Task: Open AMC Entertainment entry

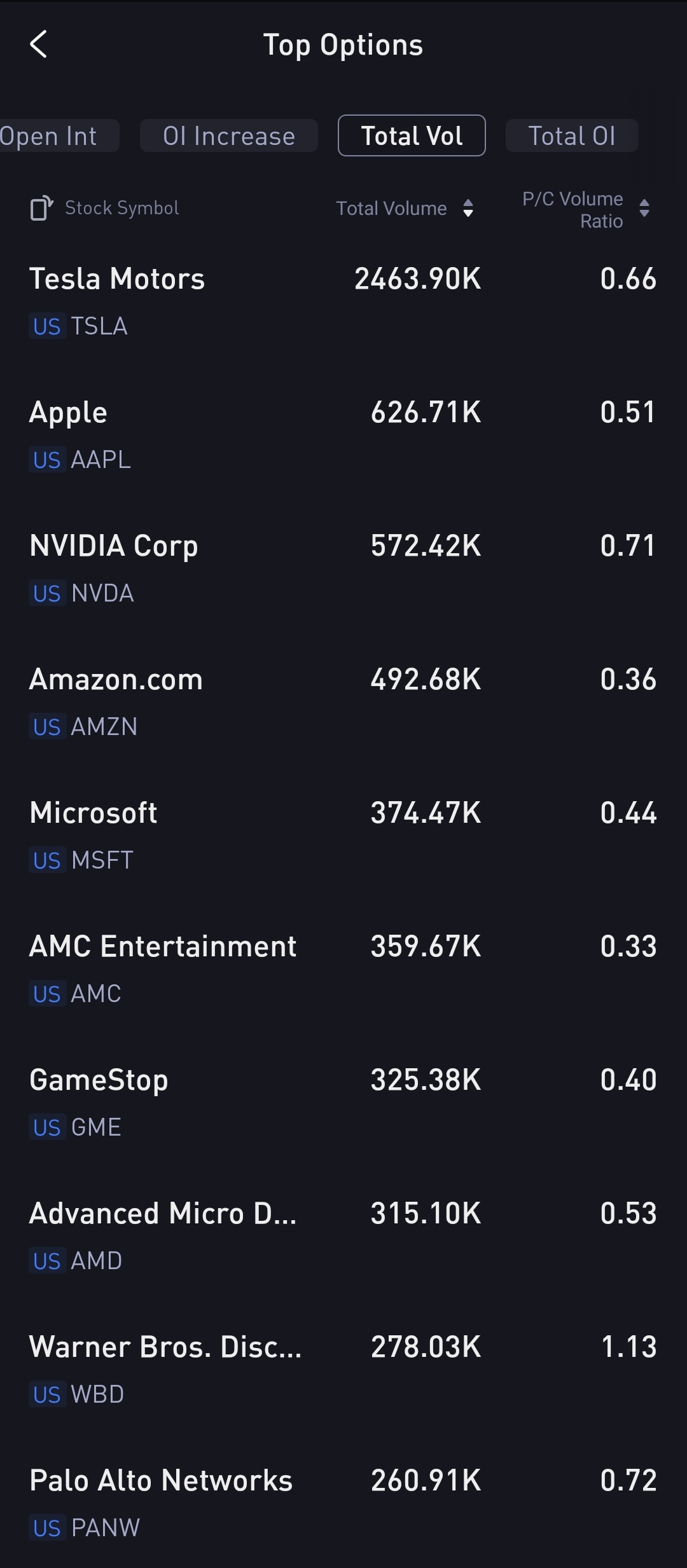Action: pos(343,970)
